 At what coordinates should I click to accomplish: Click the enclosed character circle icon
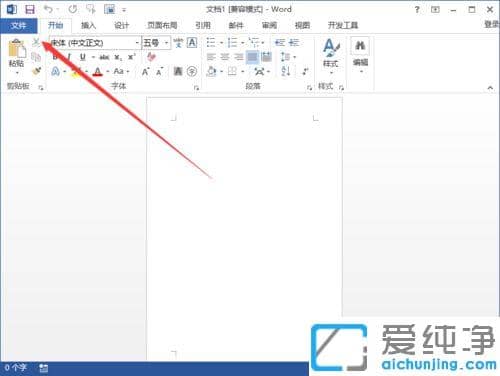(192, 71)
